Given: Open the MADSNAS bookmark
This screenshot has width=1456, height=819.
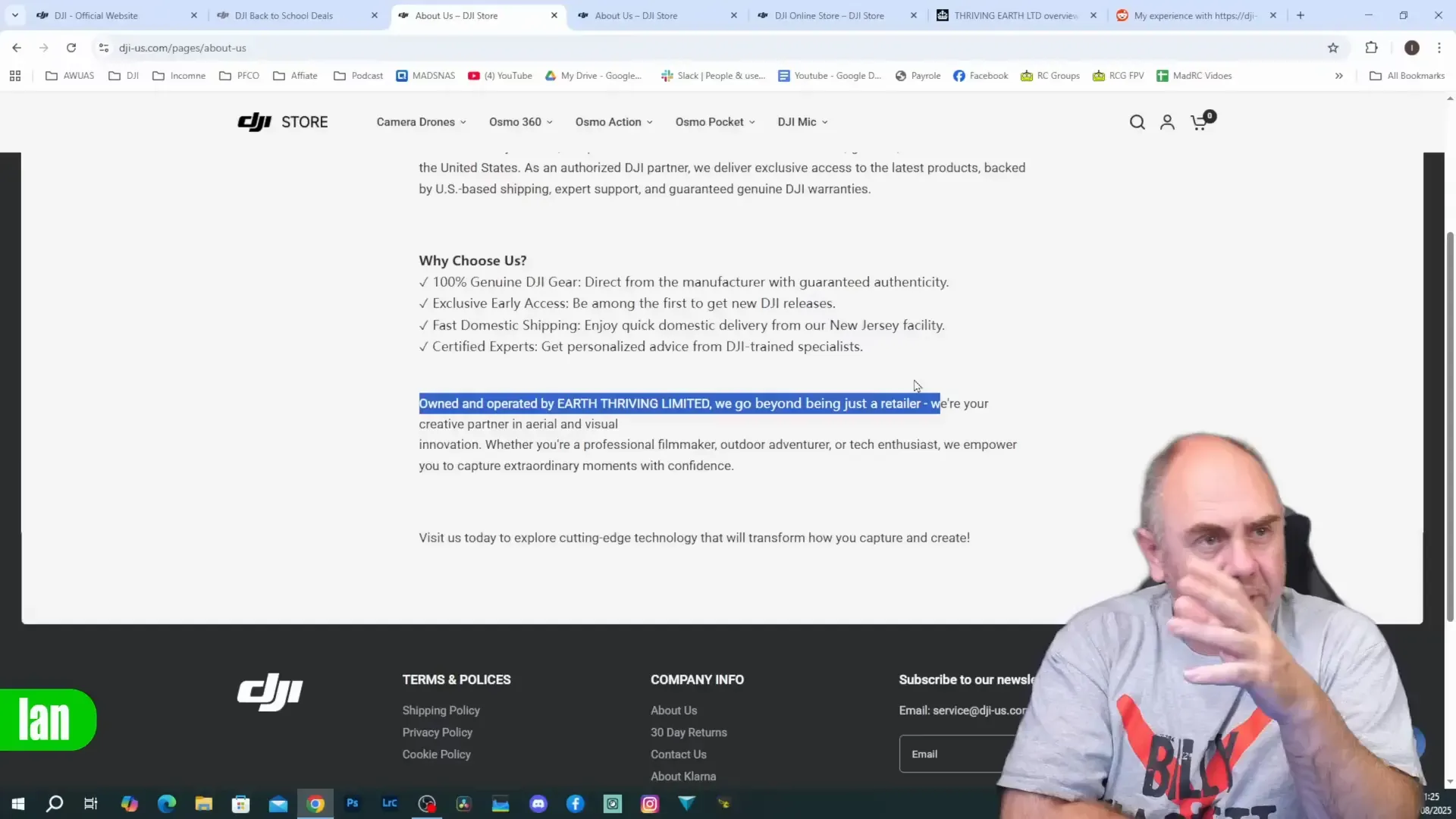Looking at the screenshot, I should [x=425, y=76].
